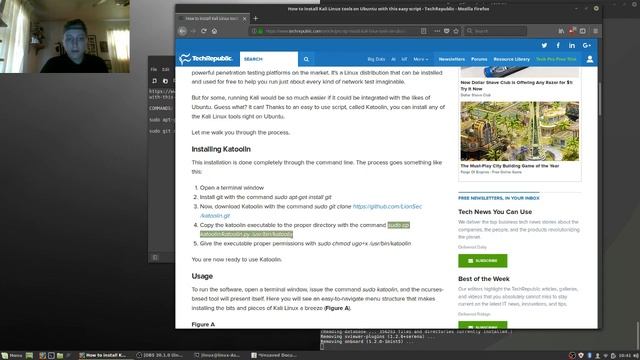The height and width of the screenshot is (360, 640).
Task: Switch to Unsaved Document taskbar window
Action: click(x=276, y=356)
